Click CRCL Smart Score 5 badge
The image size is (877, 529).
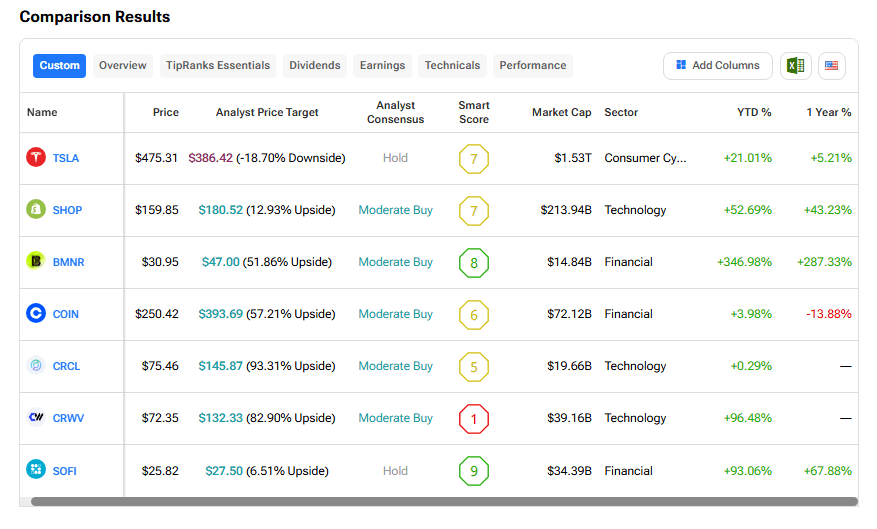click(x=474, y=367)
